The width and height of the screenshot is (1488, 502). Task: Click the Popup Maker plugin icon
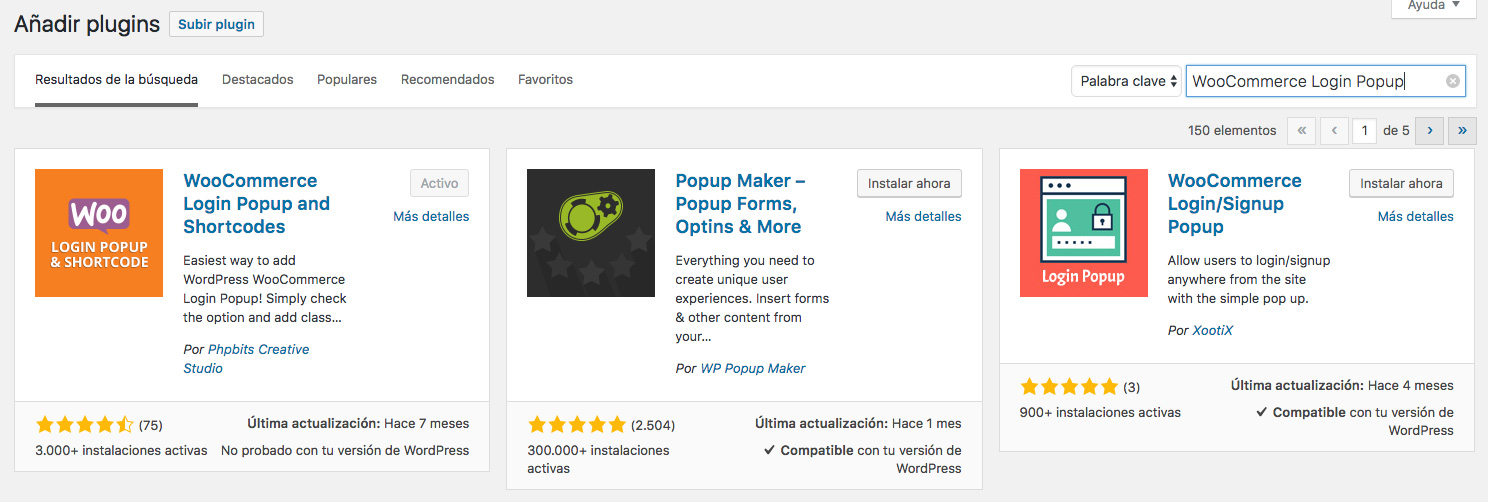coord(591,233)
